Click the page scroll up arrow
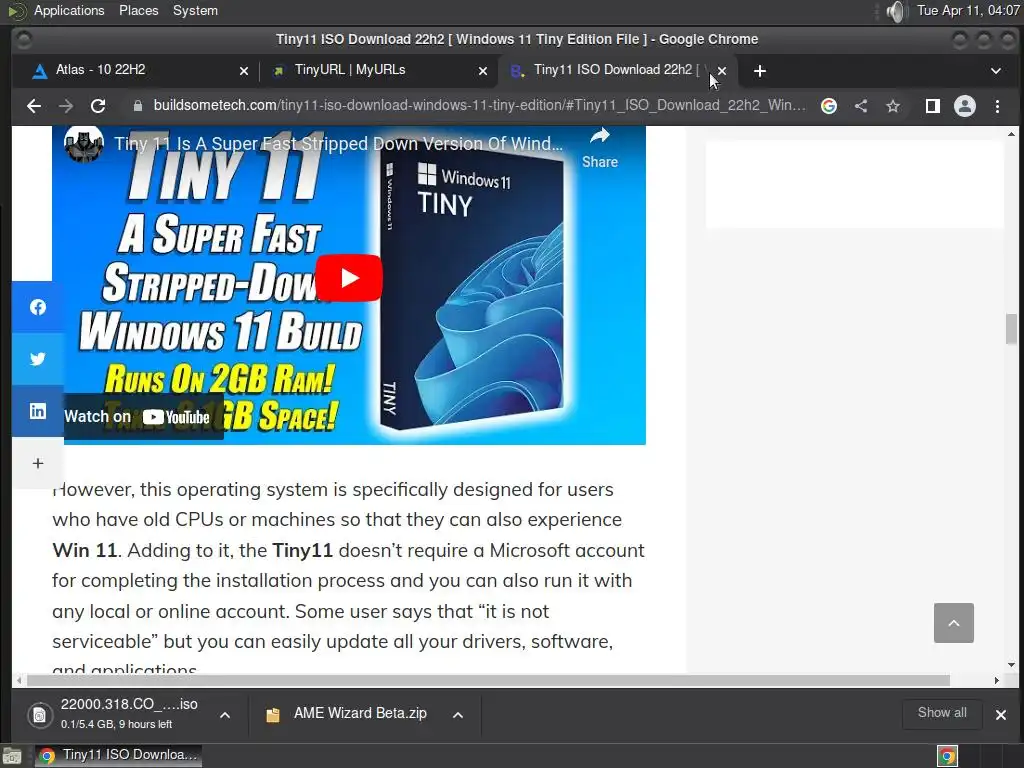1024x768 pixels. coord(1011,134)
